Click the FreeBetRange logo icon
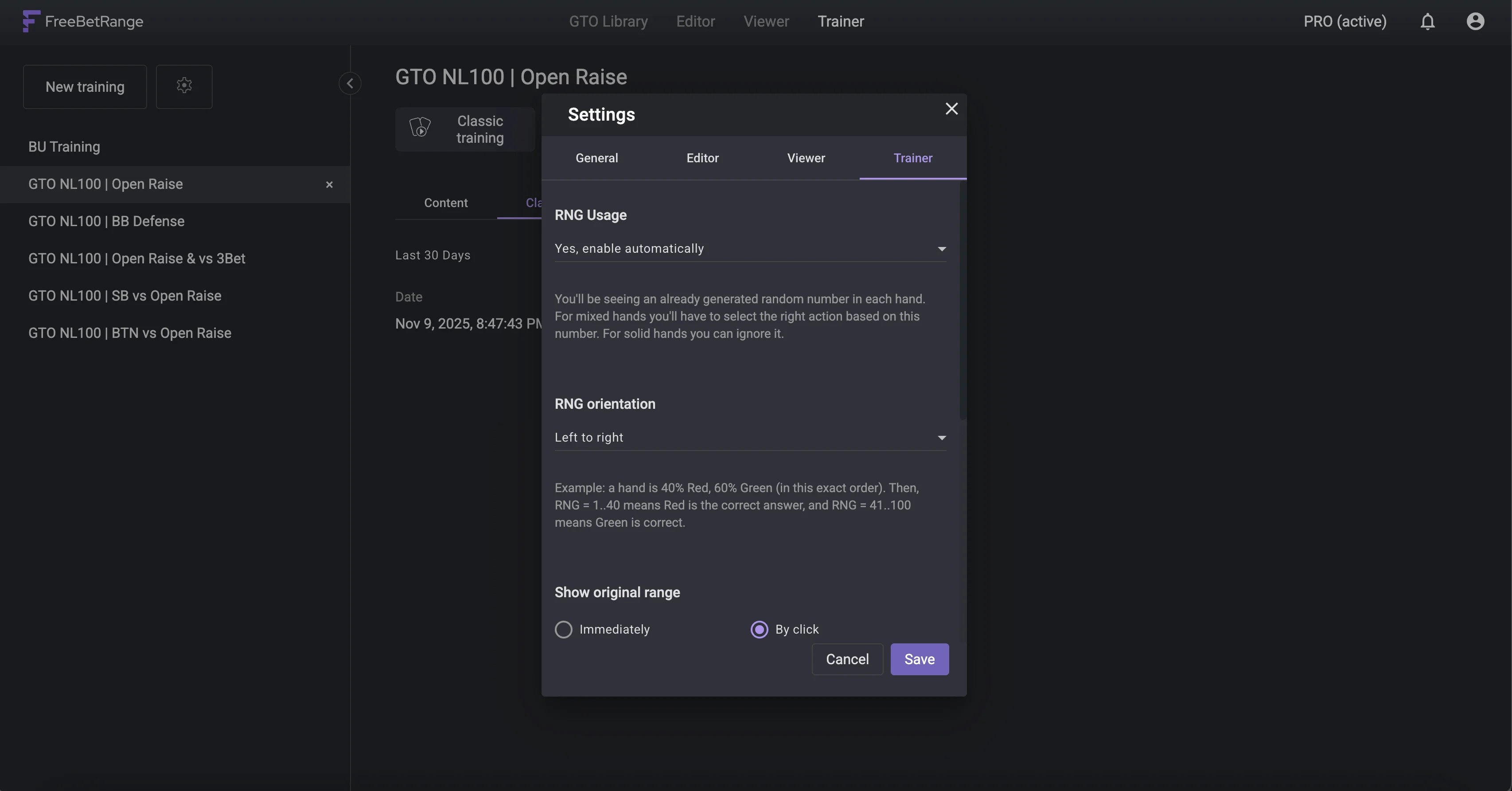This screenshot has height=791, width=1512. click(31, 21)
